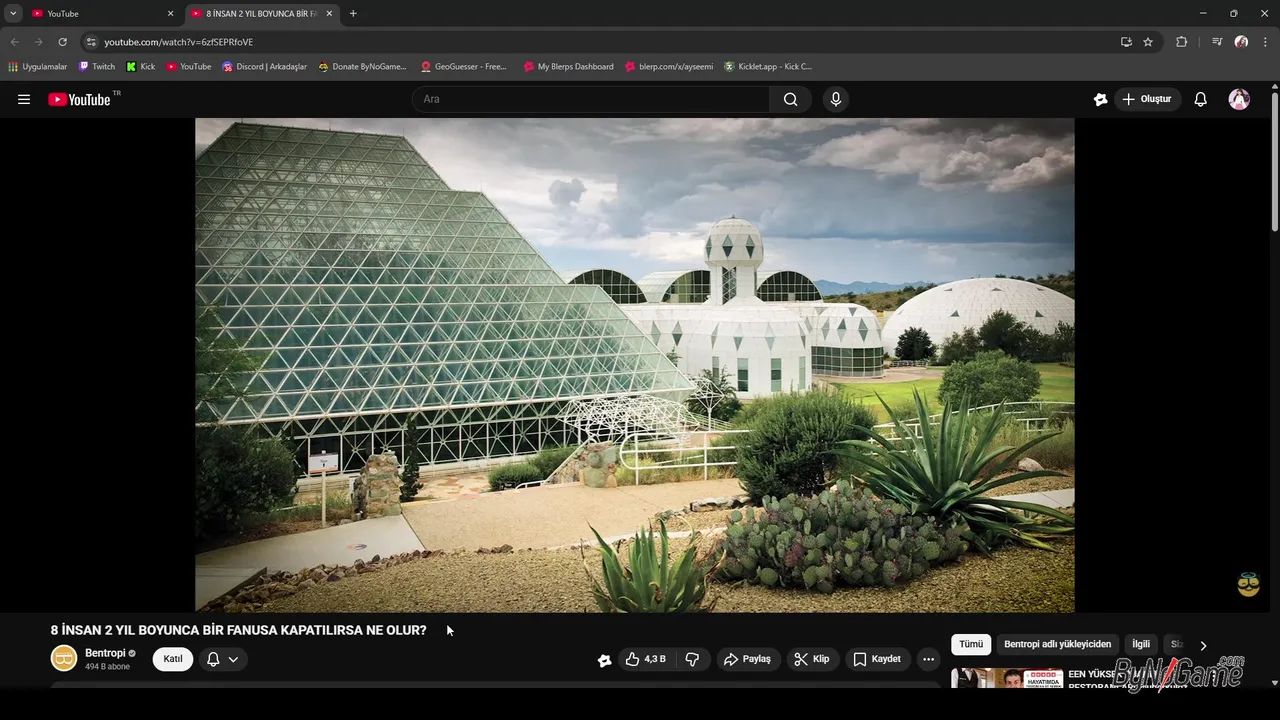
Task: Click the install app icon in address bar
Action: [x=1126, y=42]
